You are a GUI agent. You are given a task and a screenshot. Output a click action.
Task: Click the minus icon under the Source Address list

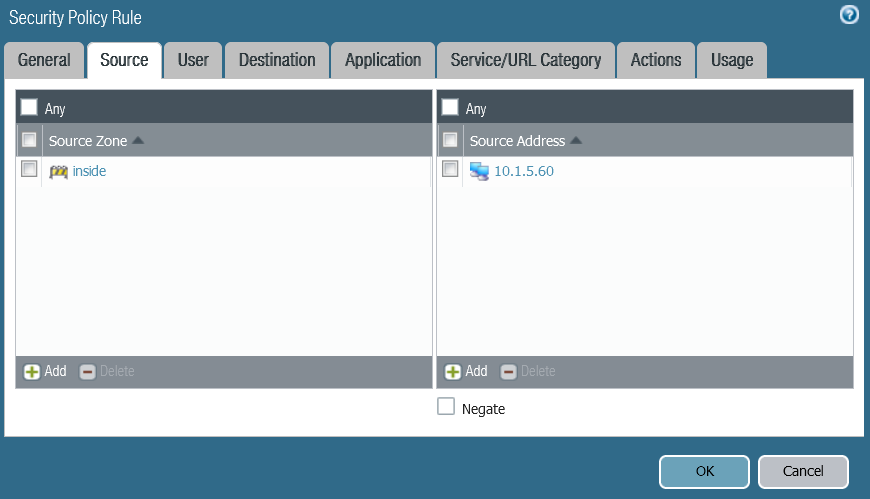(x=508, y=371)
